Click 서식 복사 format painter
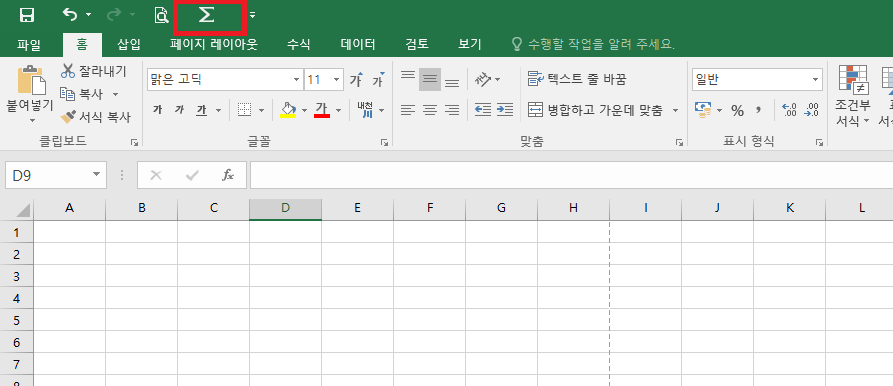893x386 pixels. [x=96, y=117]
